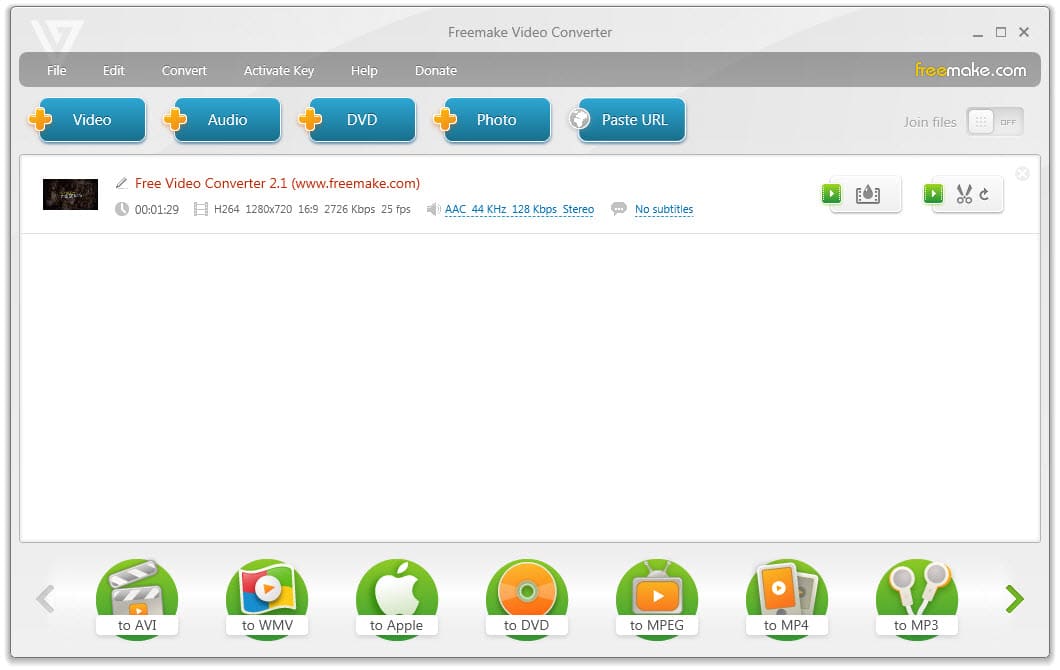Viewport: 1060px width, 670px height.
Task: Click the pencil icon to rename the video
Action: point(121,183)
